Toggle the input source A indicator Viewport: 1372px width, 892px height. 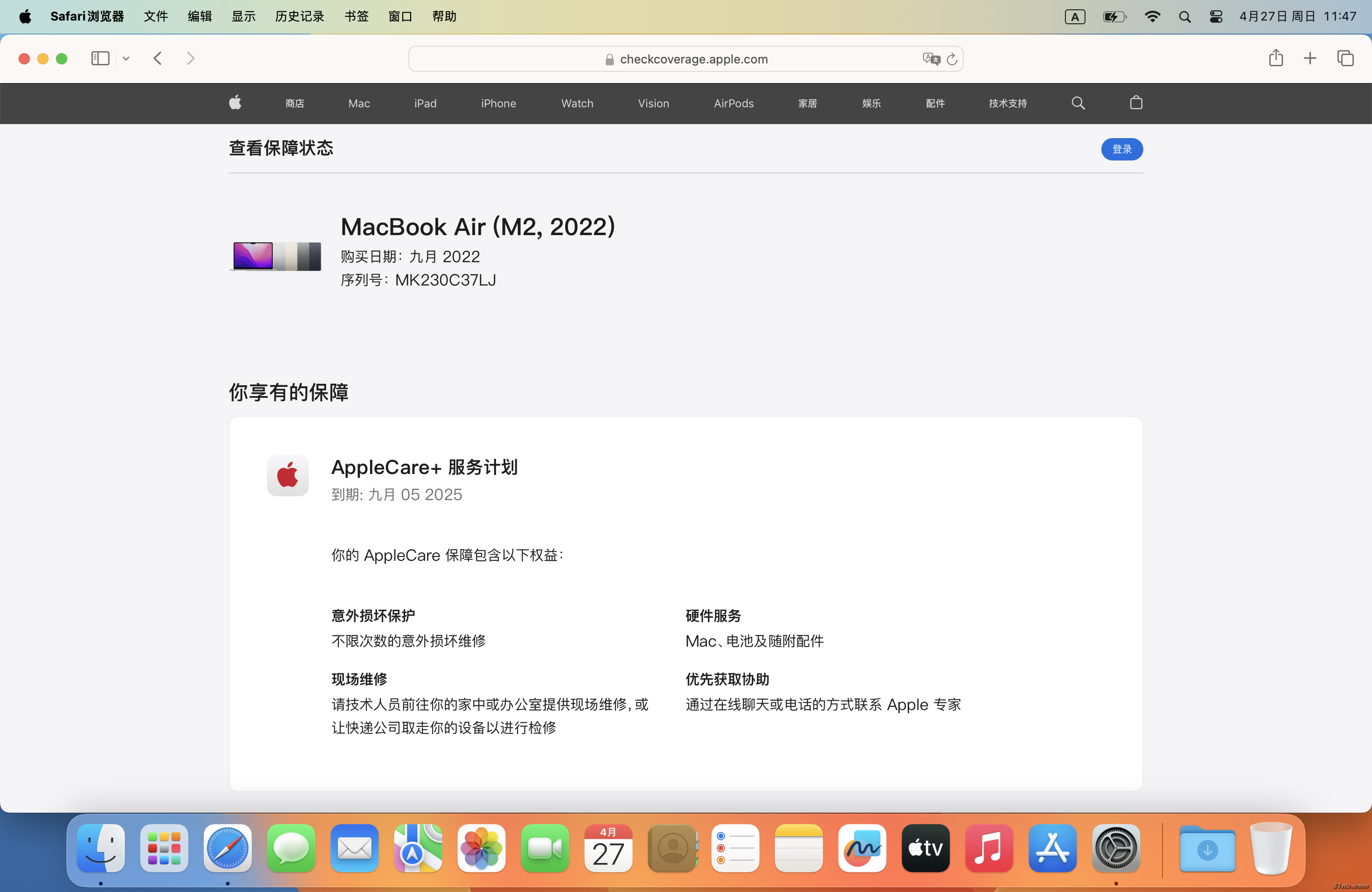pos(1075,17)
